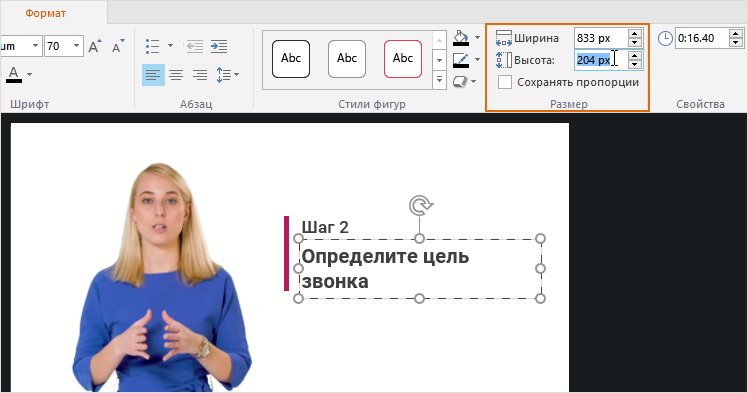Increase the Высота height value
The height and width of the screenshot is (393, 748).
(x=635, y=55)
